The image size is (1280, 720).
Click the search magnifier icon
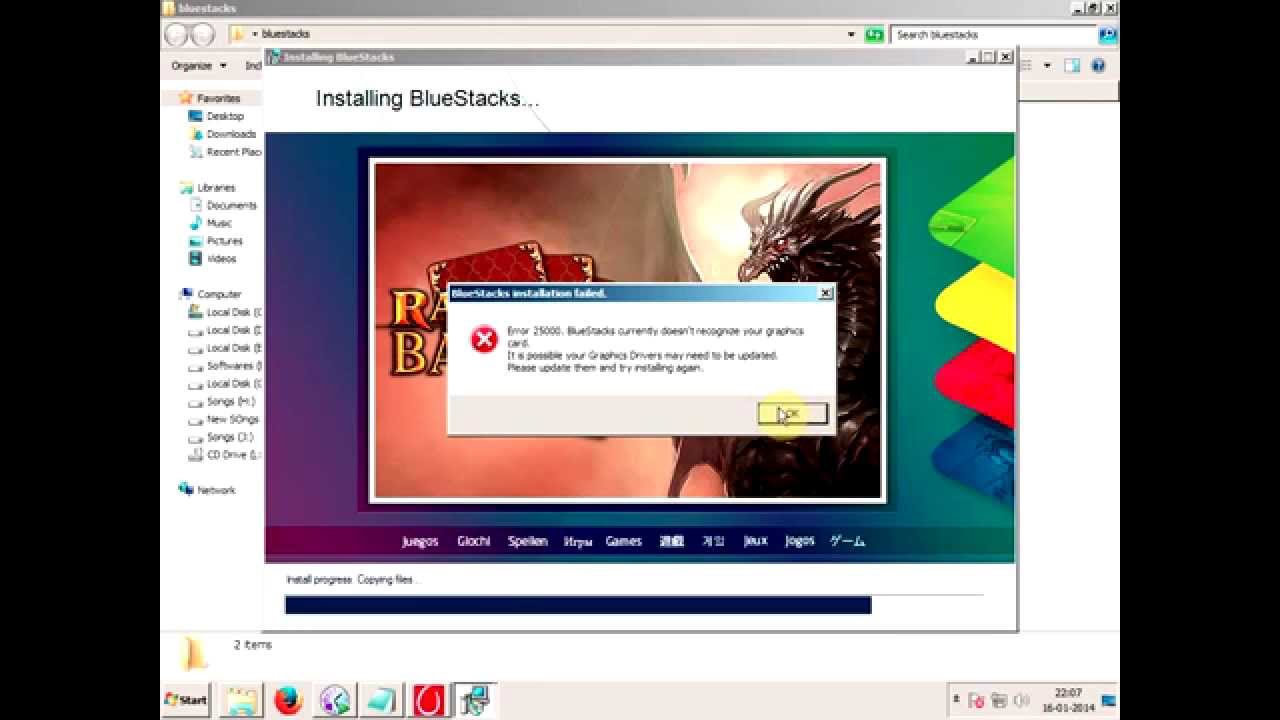[1107, 35]
